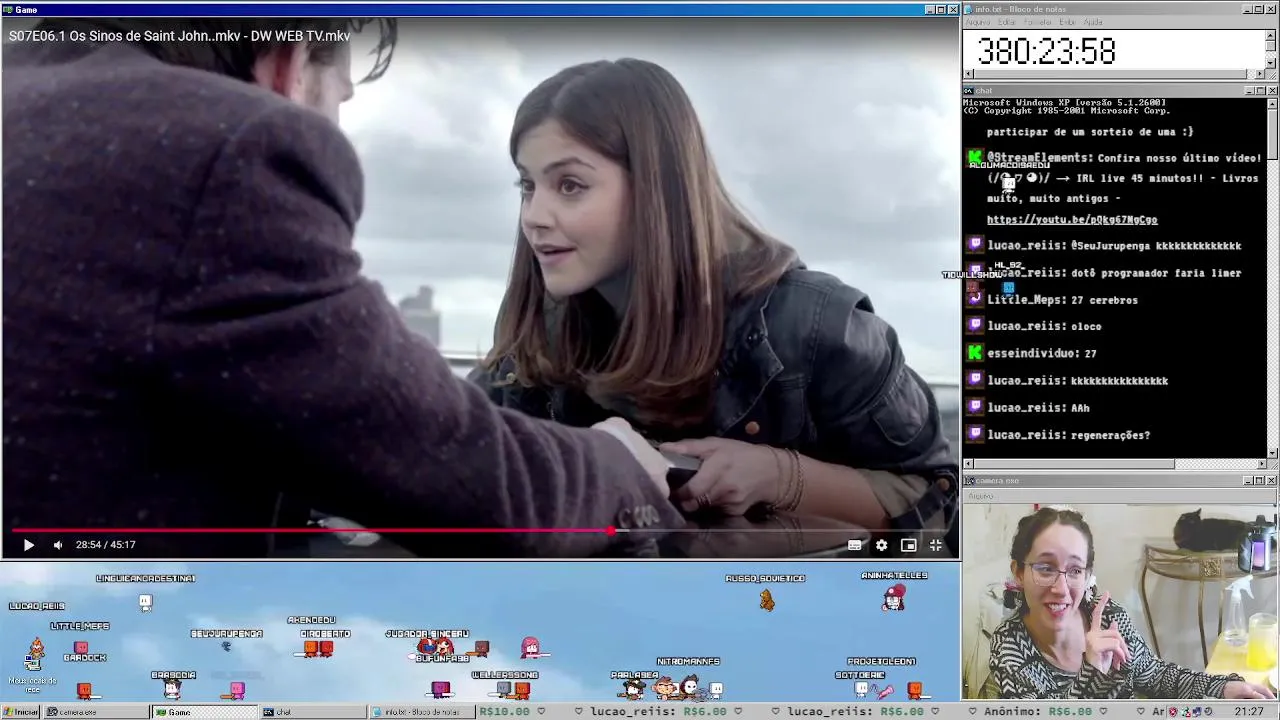This screenshot has height=720, width=1280.
Task: Click PARLASEA cowboy avatar
Action: coord(632,688)
